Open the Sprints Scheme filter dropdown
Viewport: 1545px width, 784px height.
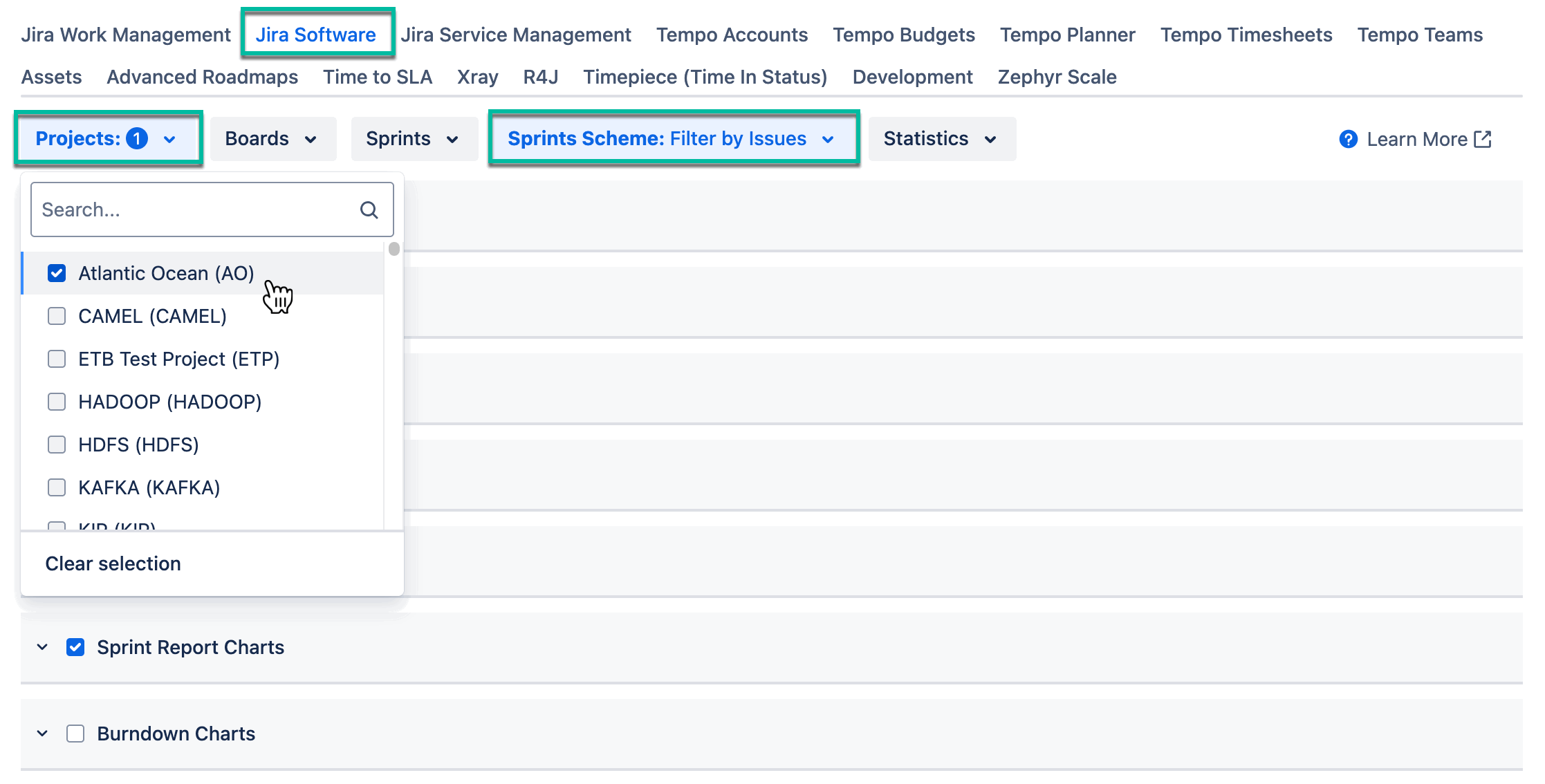[x=674, y=138]
